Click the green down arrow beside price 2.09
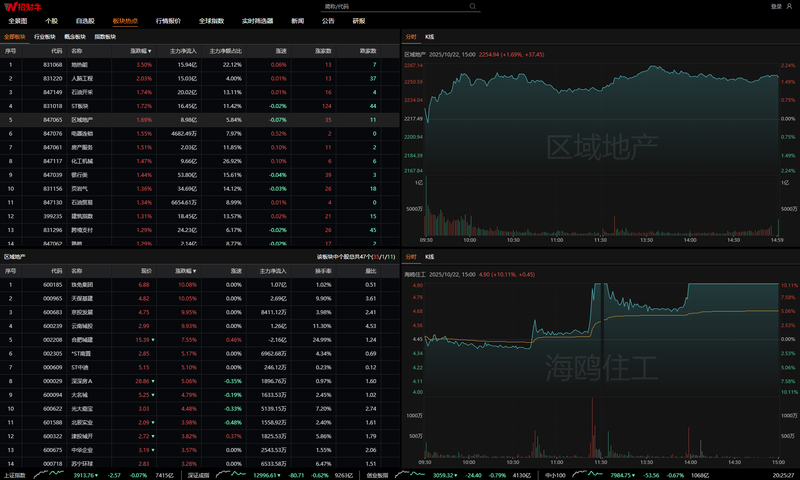 153,422
